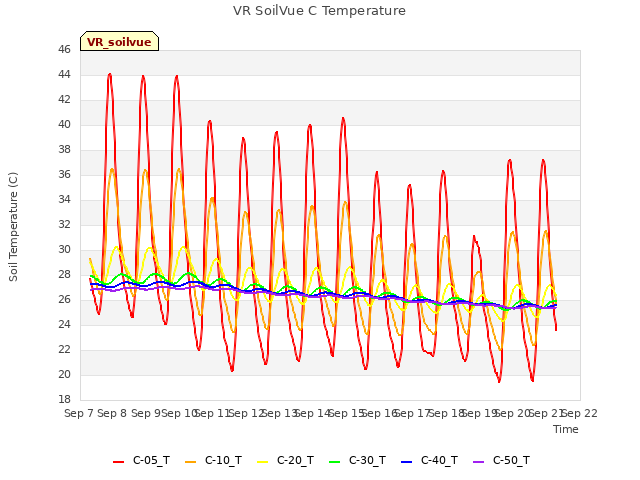Toggle the C-10_T legend entry
Screen dimensions: 640x480
click(213, 461)
